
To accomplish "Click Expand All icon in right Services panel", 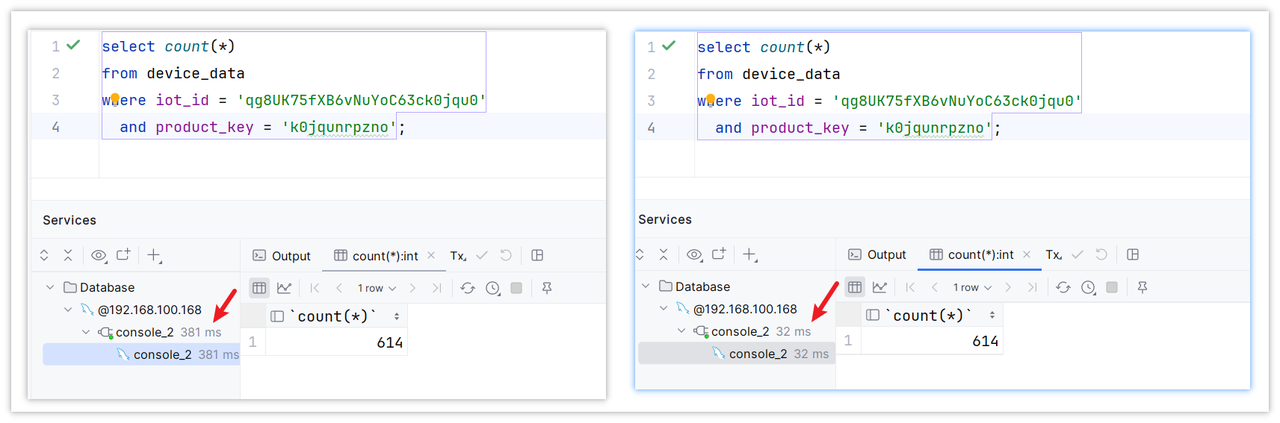I will 641,255.
